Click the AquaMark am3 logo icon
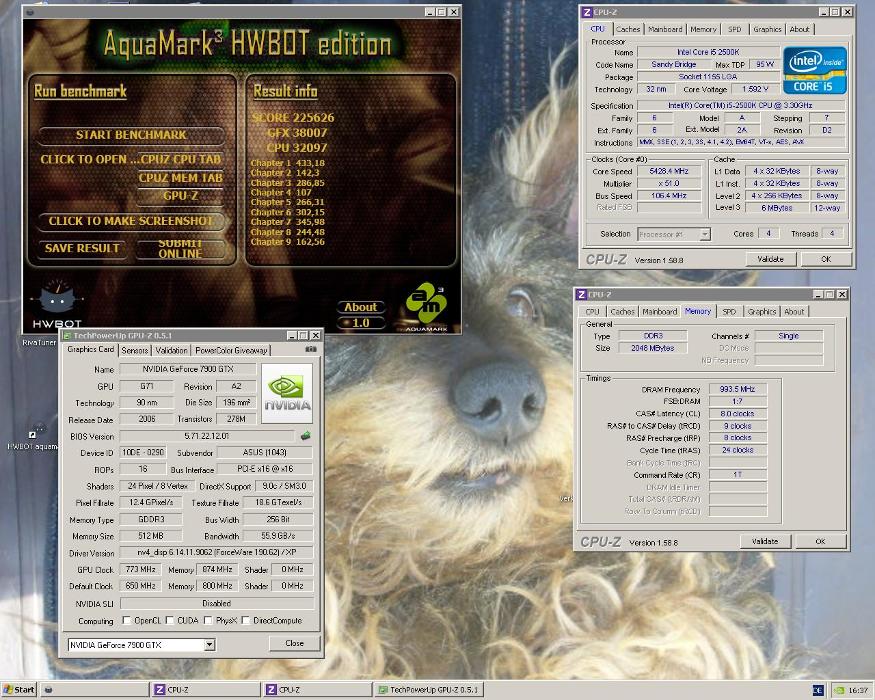This screenshot has height=700, width=875. (x=426, y=304)
